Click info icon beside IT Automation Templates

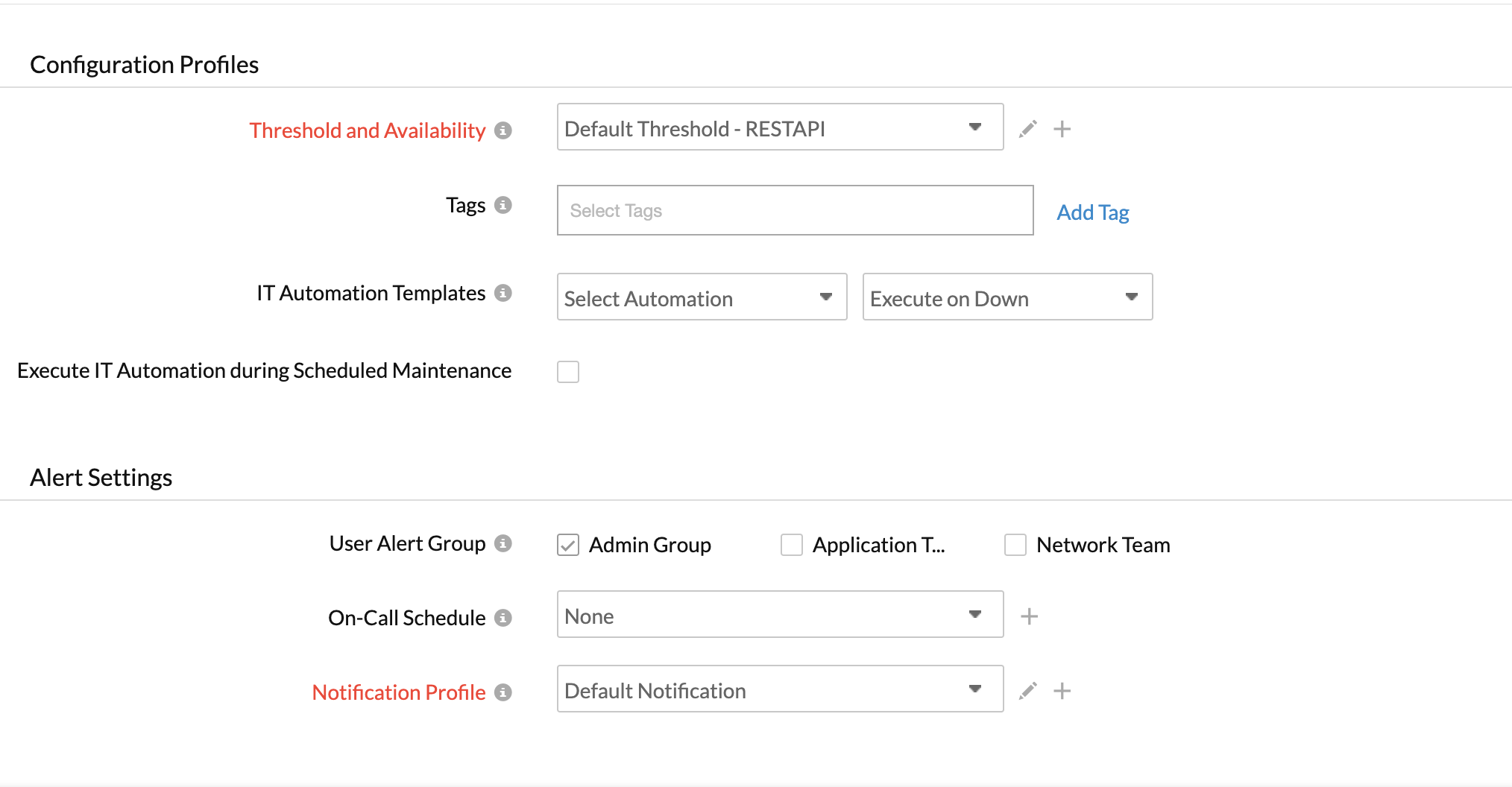click(503, 293)
